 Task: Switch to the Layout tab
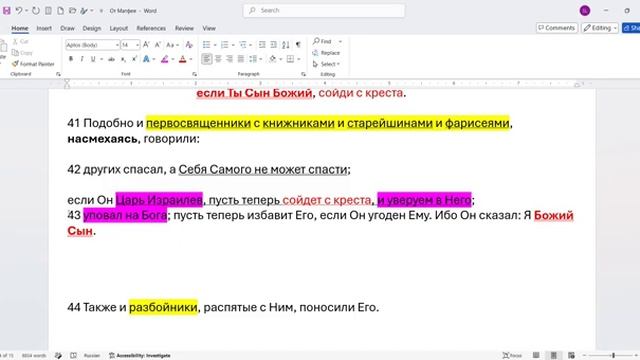(119, 28)
